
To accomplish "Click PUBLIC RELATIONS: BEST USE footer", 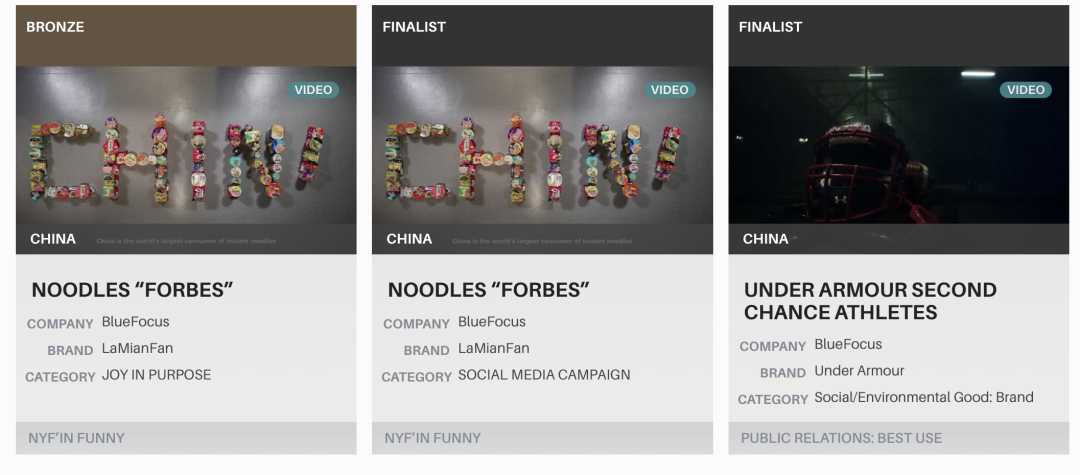I will (x=841, y=438).
